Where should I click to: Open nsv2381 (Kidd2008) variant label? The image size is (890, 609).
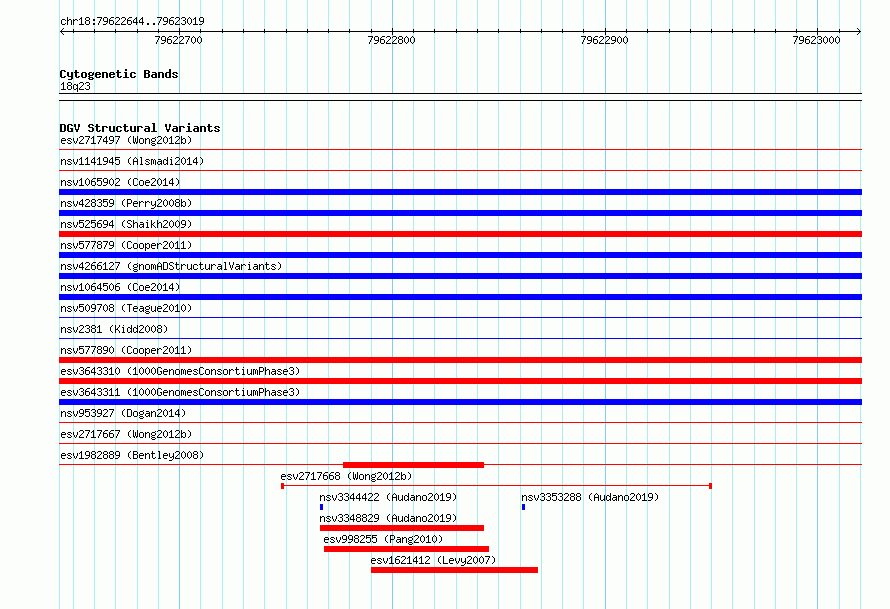point(114,329)
